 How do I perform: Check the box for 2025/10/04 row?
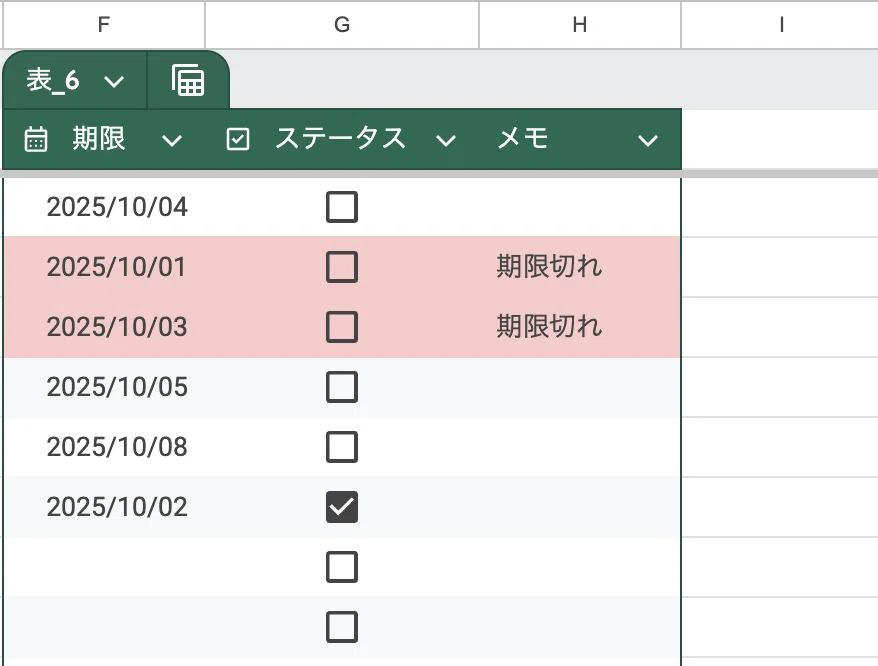tap(342, 207)
